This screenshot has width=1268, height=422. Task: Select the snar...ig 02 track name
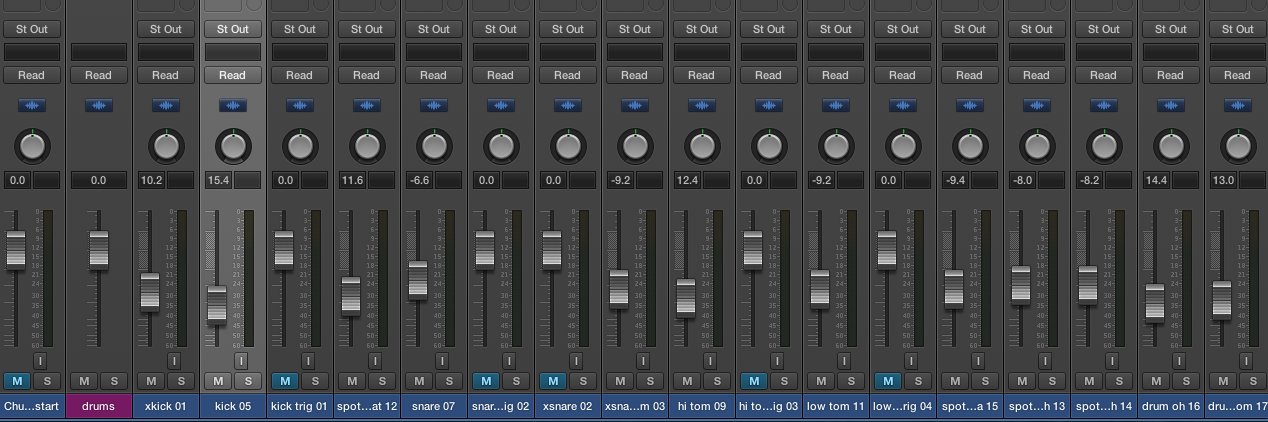tap(500, 406)
